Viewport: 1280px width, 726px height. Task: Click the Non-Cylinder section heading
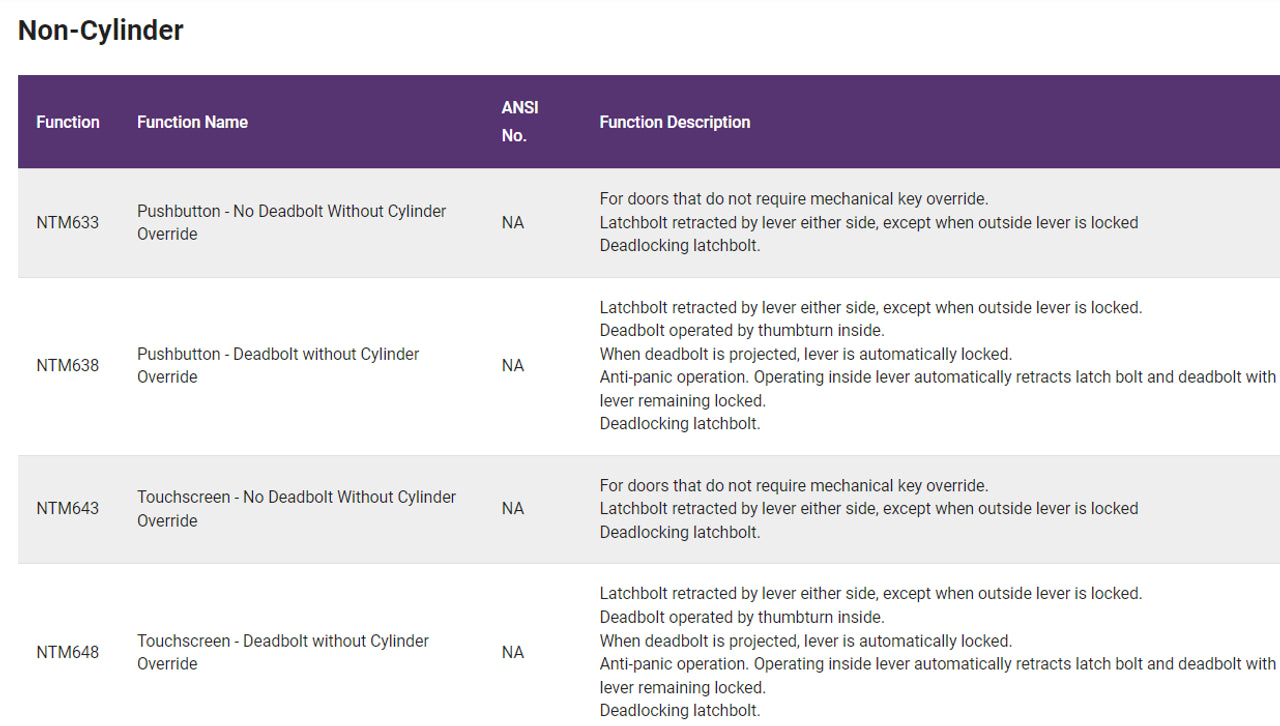(101, 31)
